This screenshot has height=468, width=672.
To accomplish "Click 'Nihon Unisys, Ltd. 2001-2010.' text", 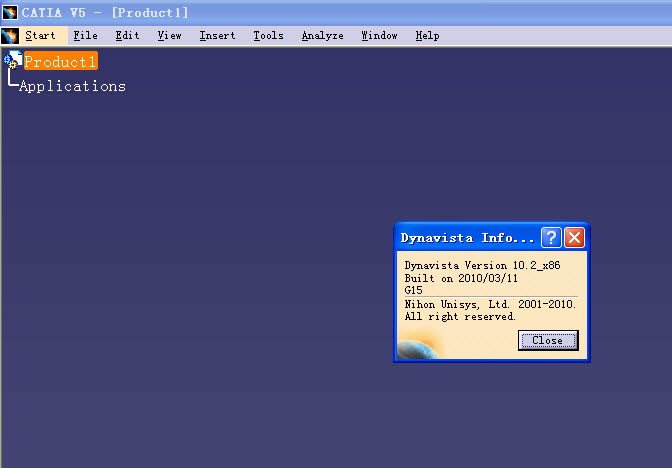I will click(490, 304).
